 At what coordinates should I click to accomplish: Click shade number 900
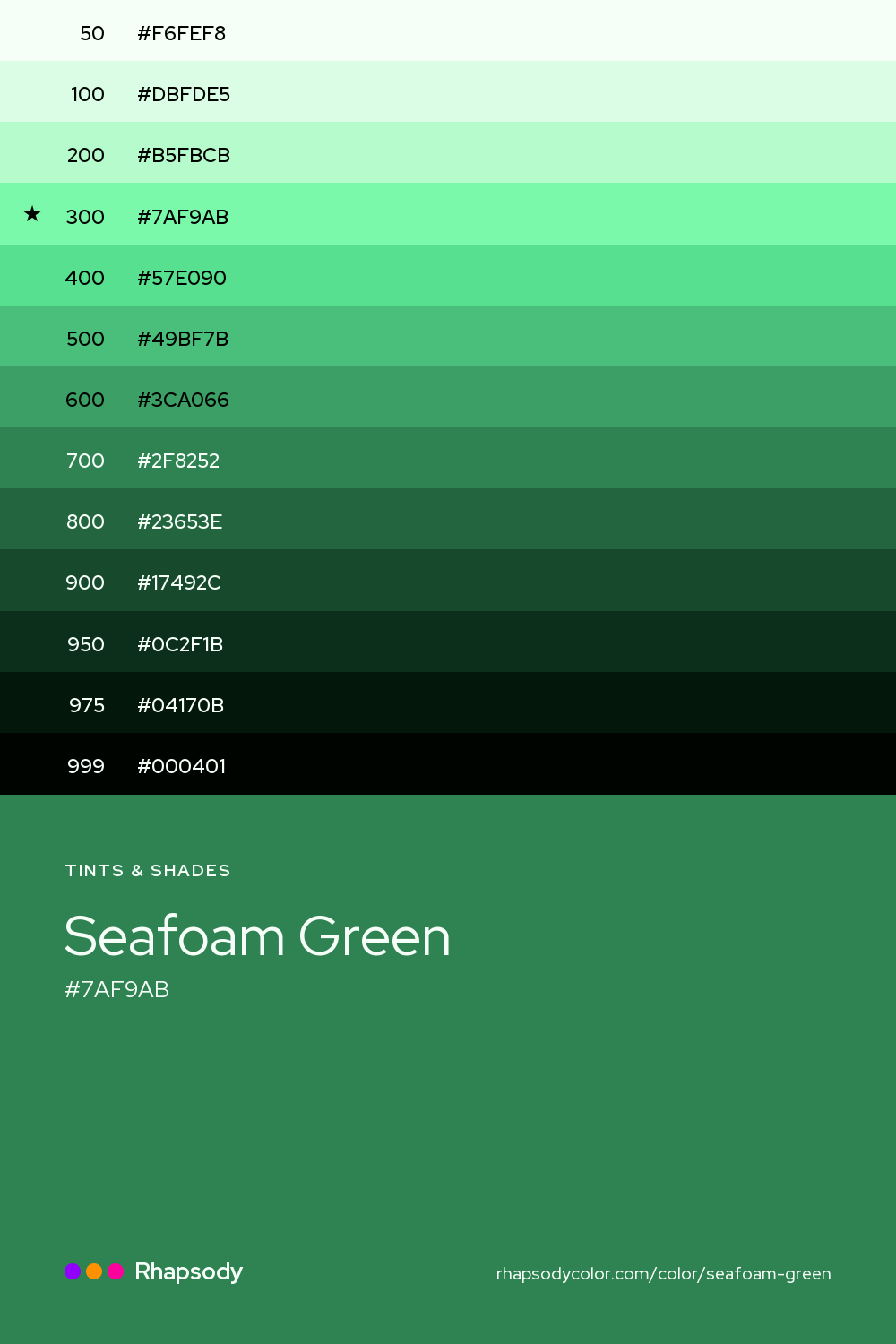[x=85, y=582]
